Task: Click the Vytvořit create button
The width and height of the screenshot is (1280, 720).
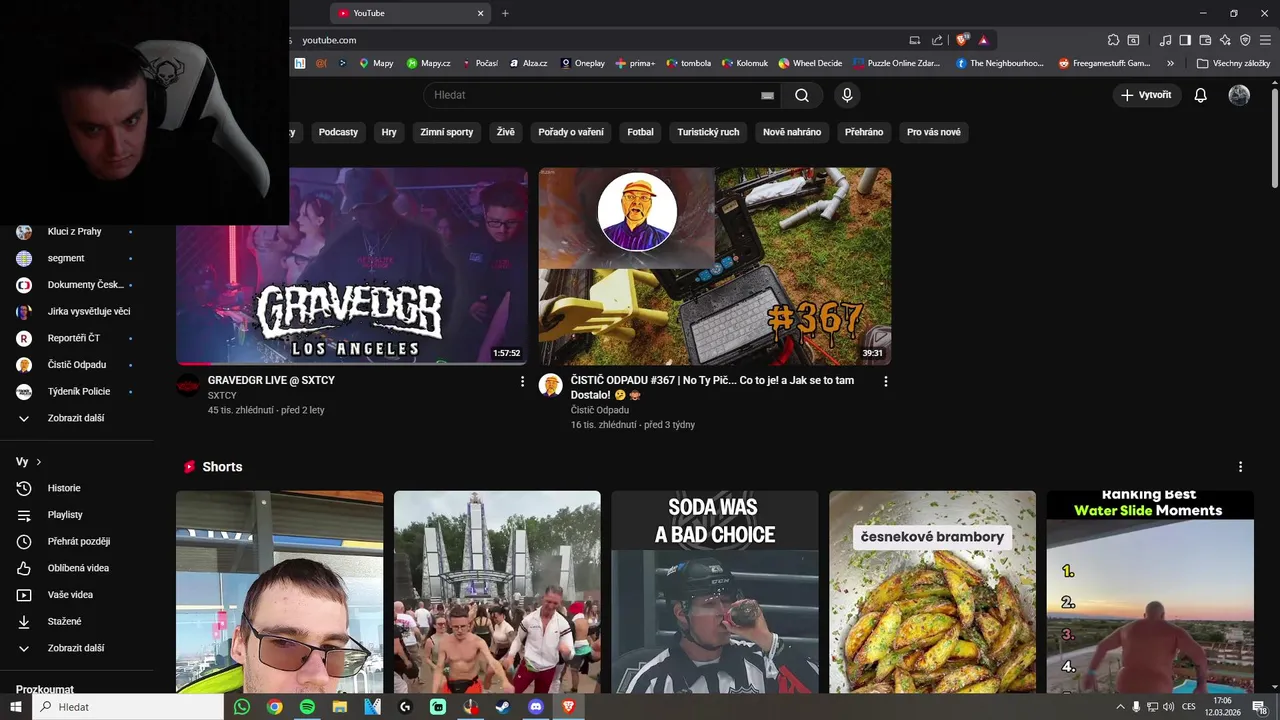Action: [1147, 95]
